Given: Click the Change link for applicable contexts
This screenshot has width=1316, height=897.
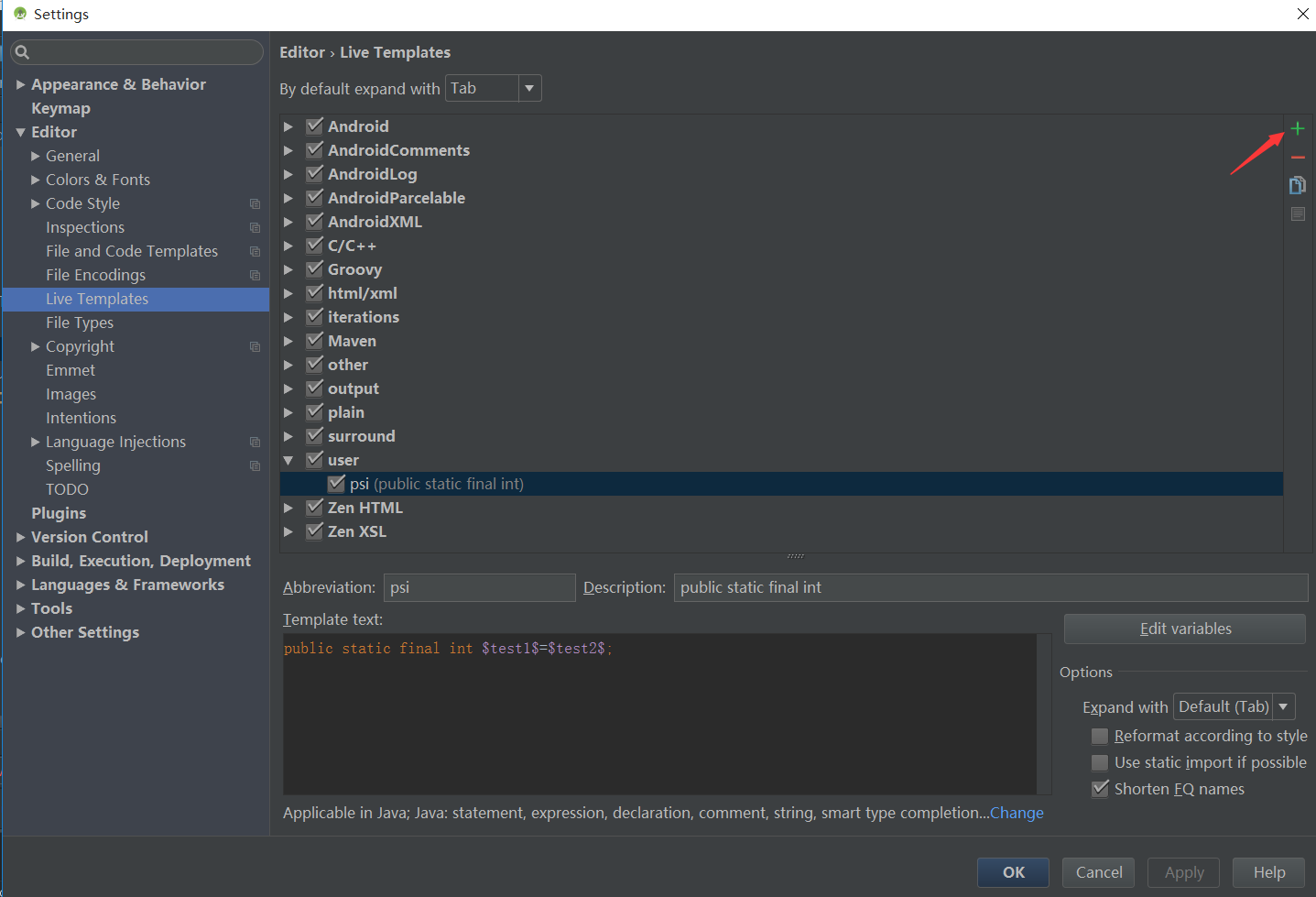Looking at the screenshot, I should pos(1016,813).
